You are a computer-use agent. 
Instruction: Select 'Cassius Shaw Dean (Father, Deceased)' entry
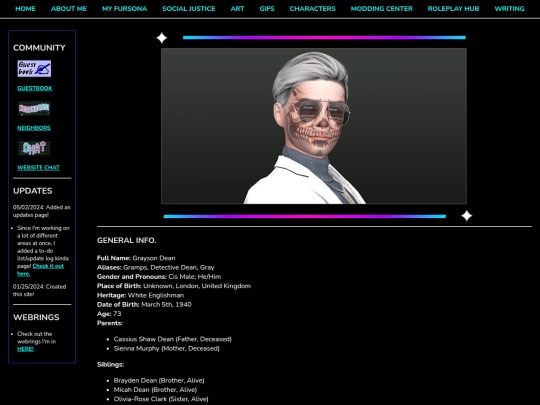(173, 339)
